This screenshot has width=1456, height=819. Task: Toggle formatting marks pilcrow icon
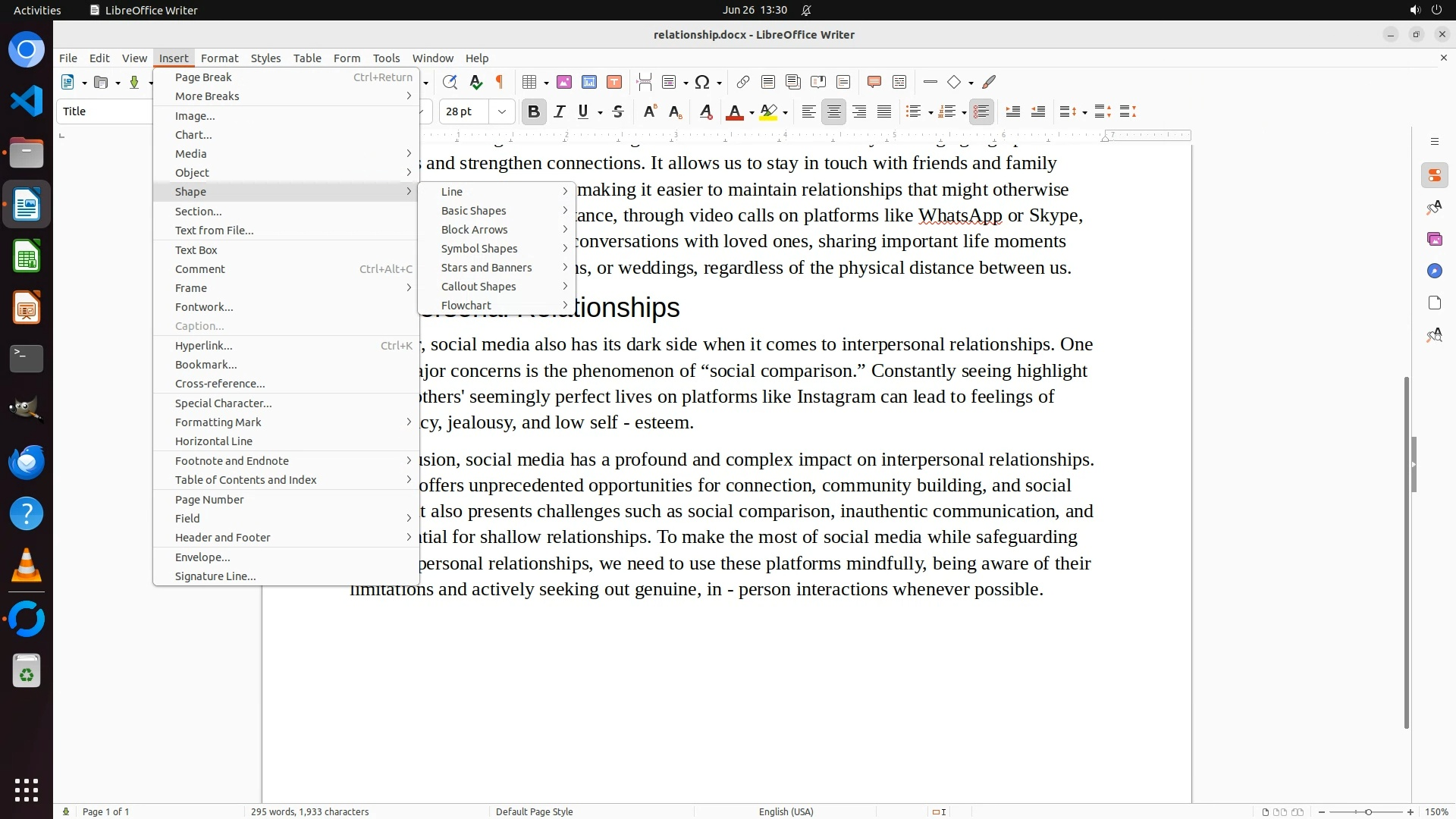pos(500,82)
